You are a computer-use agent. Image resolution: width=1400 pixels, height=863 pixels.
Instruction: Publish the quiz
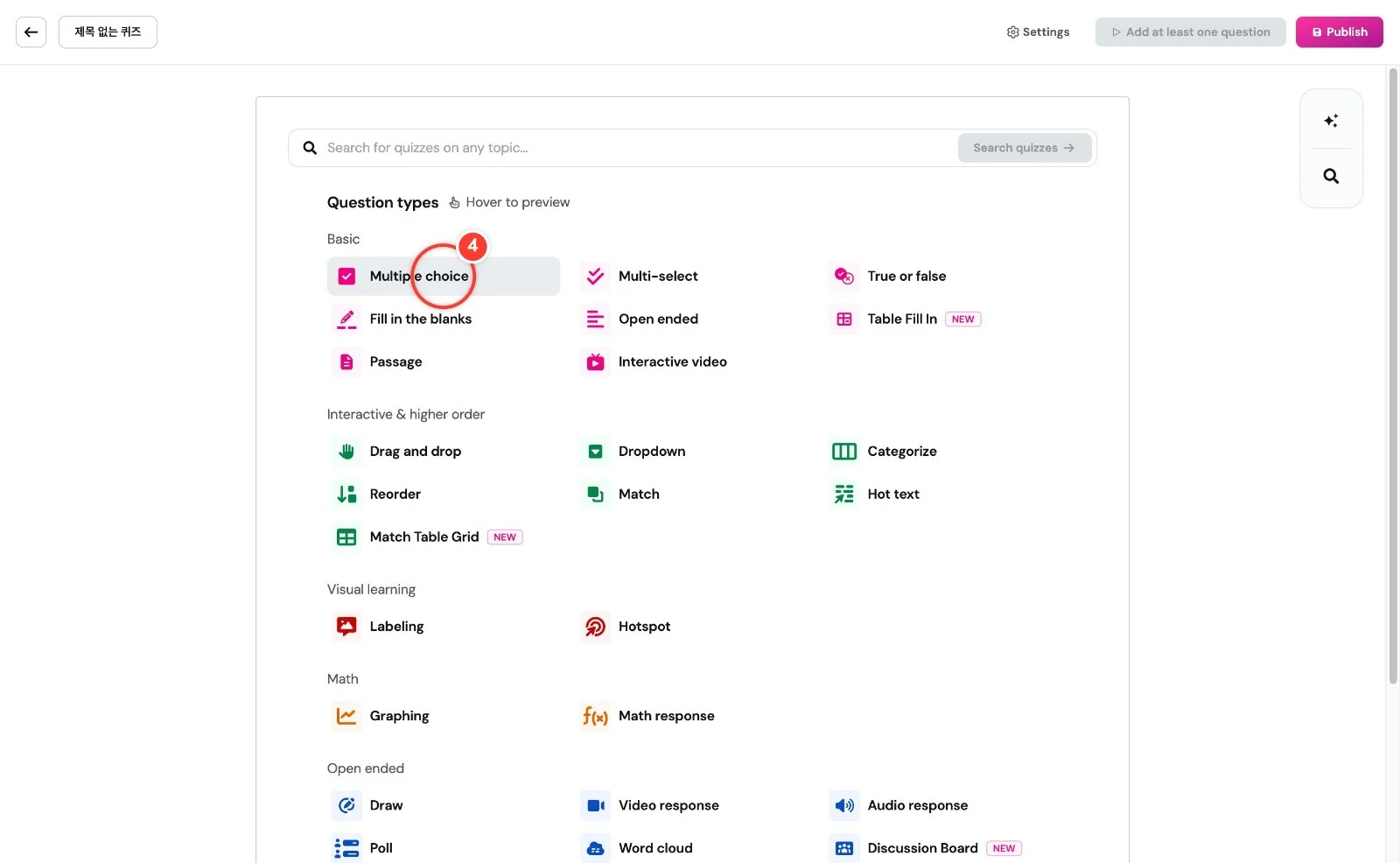tap(1339, 32)
